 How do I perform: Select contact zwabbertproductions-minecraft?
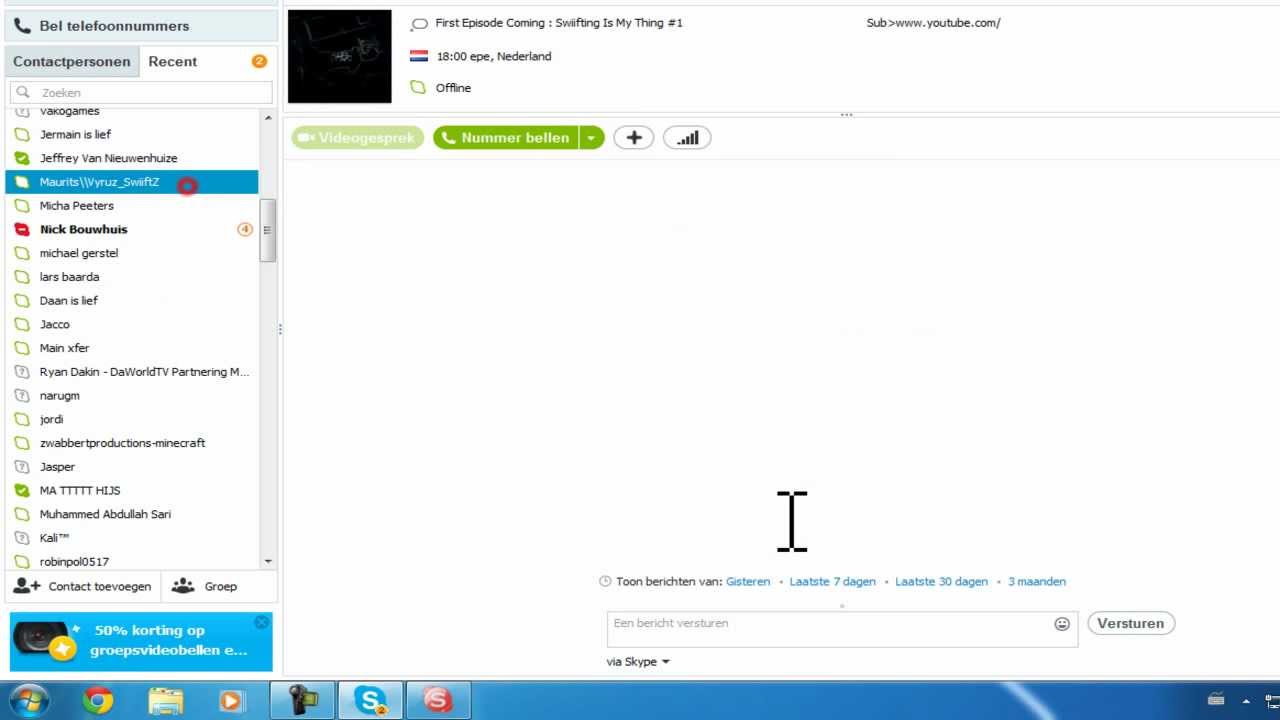tap(132, 443)
